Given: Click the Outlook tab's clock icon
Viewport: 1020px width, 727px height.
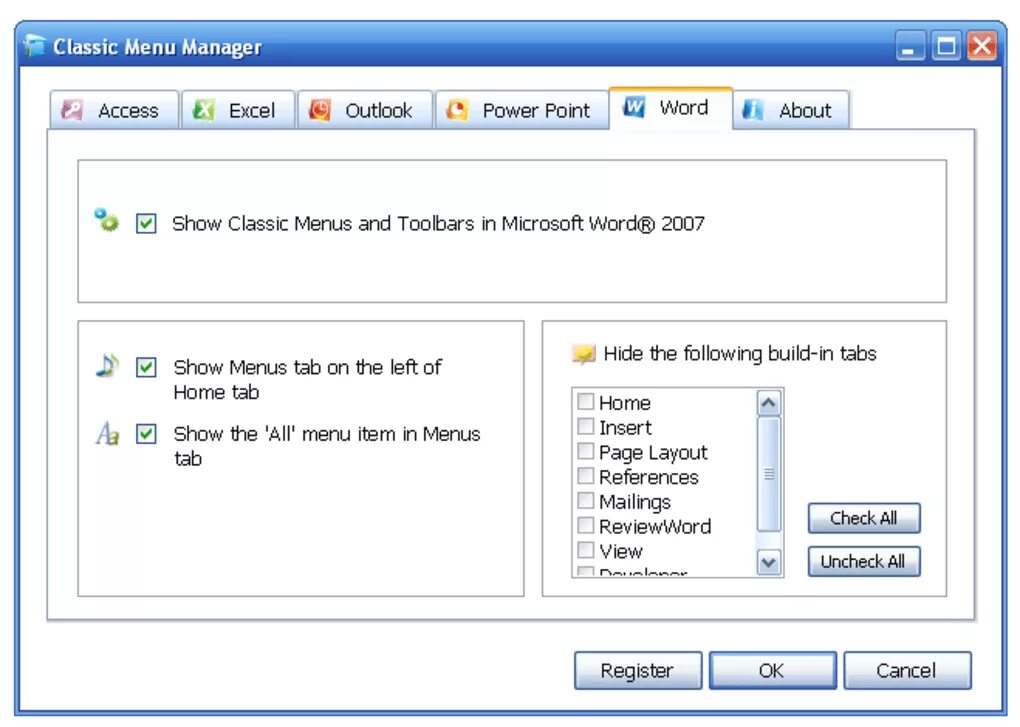Looking at the screenshot, I should click(x=319, y=110).
